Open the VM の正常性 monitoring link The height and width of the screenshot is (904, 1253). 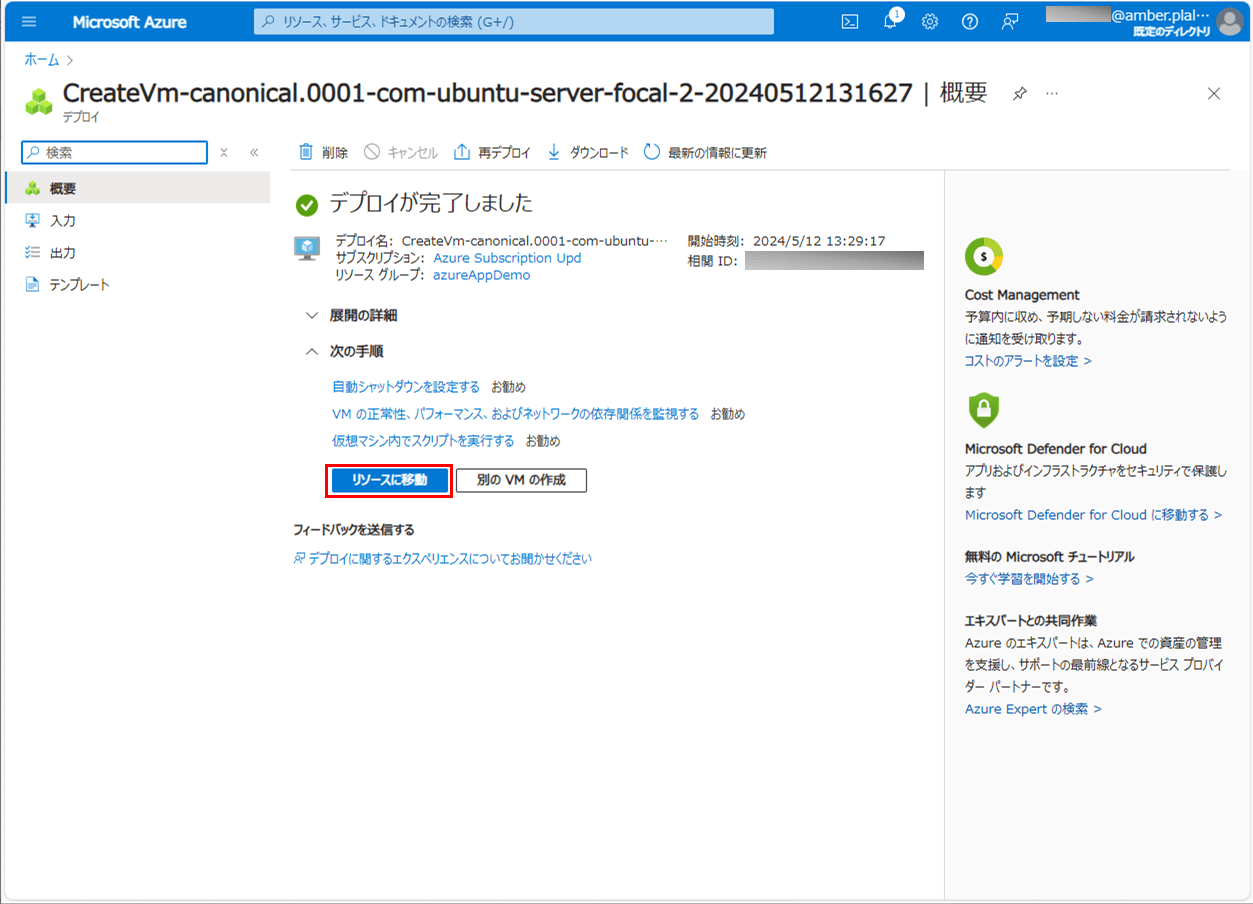[516, 414]
